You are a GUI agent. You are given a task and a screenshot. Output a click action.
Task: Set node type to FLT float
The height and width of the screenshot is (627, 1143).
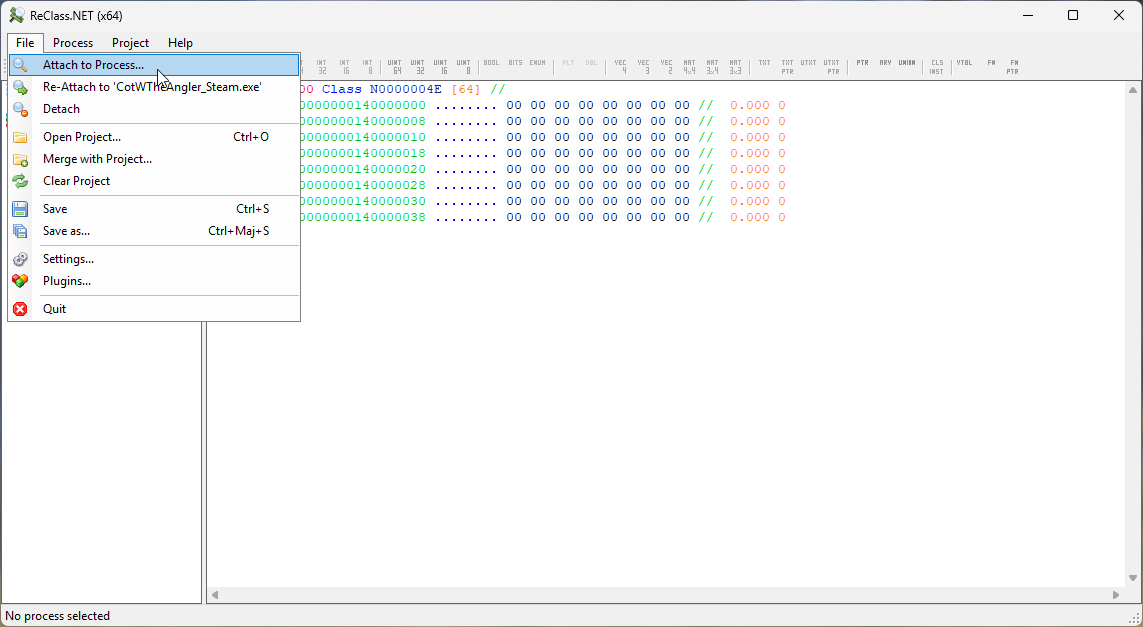[569, 63]
